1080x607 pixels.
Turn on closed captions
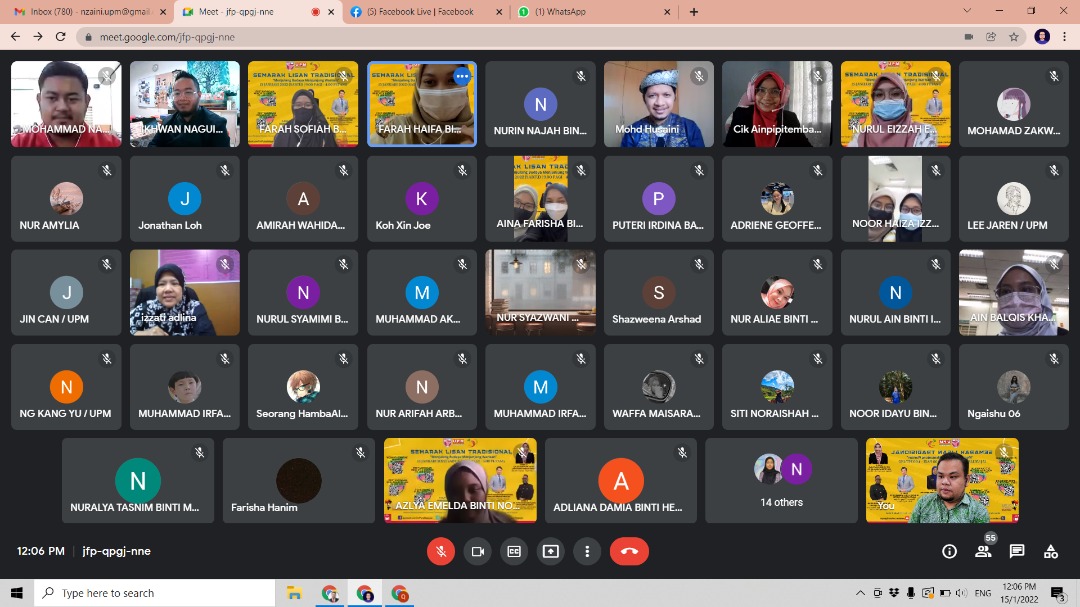(x=514, y=551)
